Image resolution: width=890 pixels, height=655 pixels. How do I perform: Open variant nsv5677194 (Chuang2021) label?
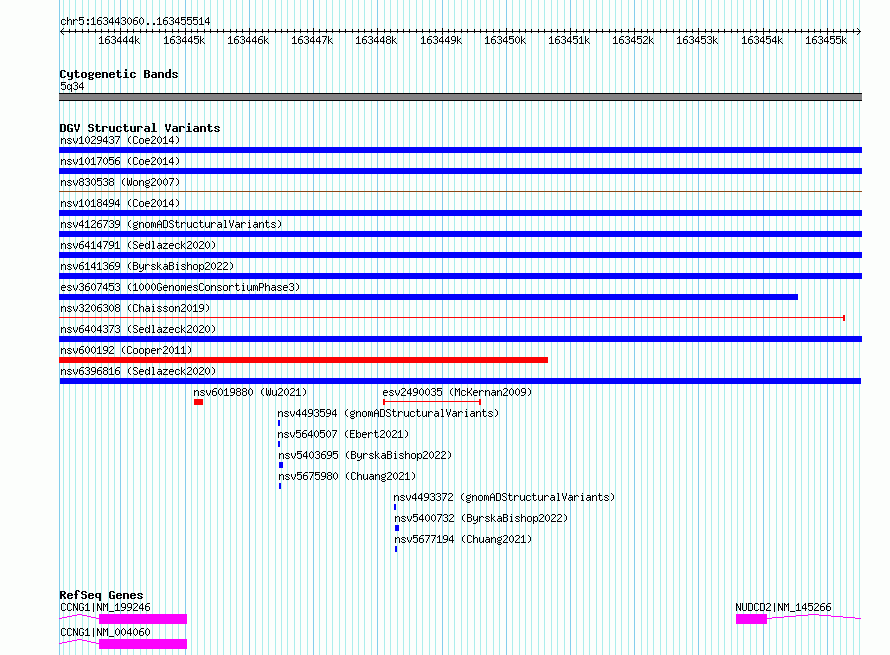click(x=463, y=539)
